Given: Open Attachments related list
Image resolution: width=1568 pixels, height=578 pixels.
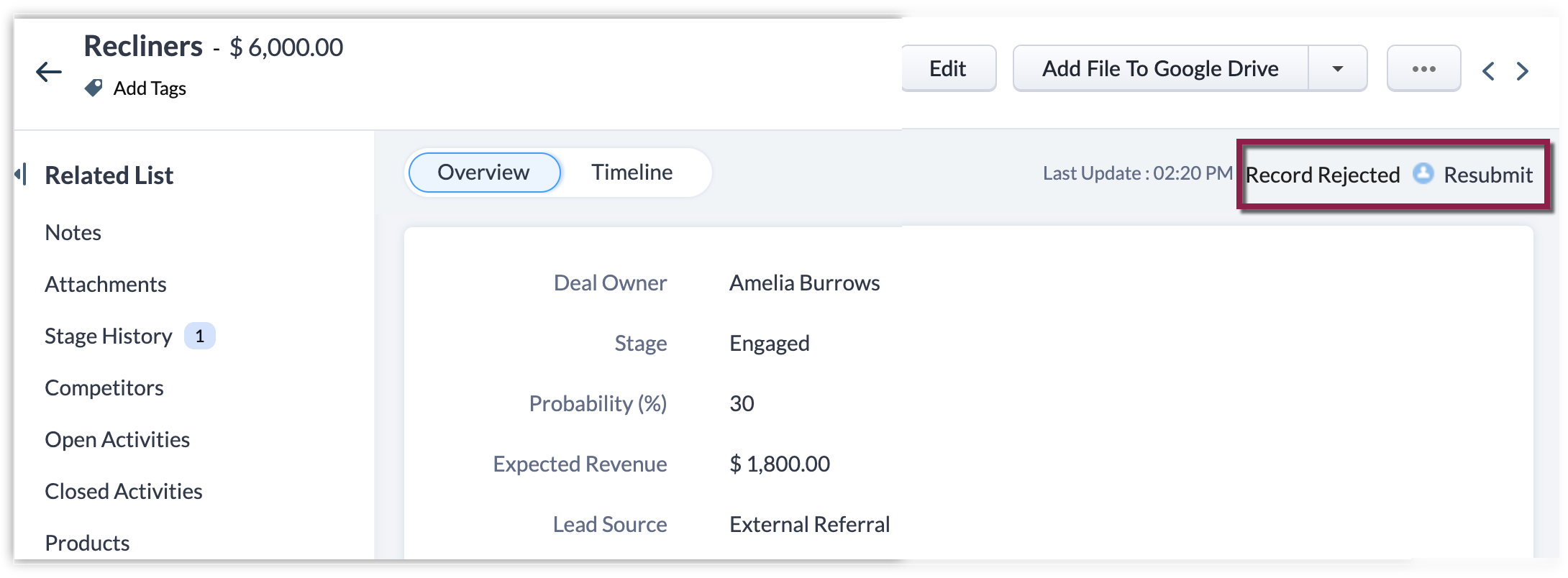Looking at the screenshot, I should pyautogui.click(x=106, y=285).
